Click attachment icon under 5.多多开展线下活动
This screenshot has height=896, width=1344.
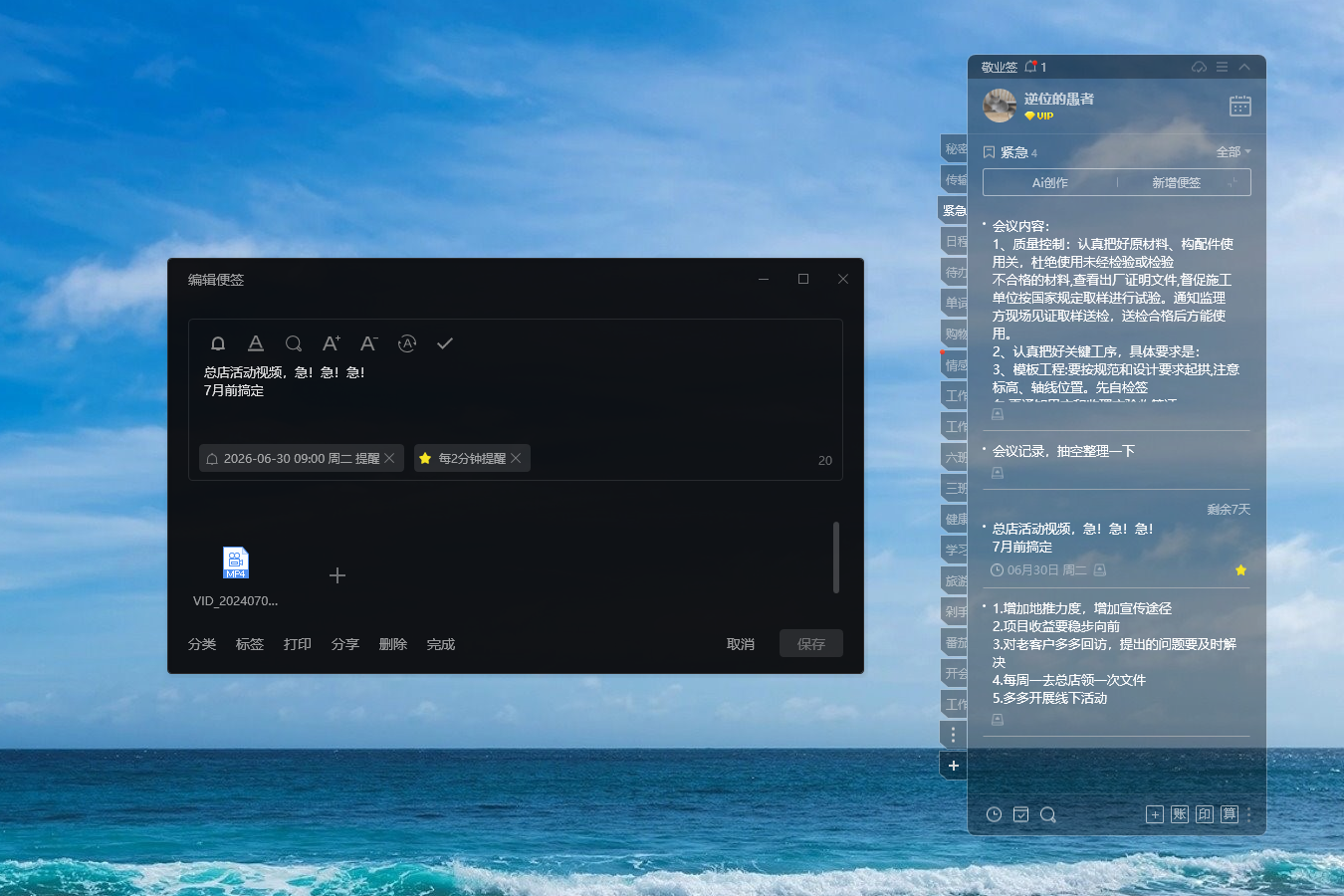pyautogui.click(x=998, y=720)
